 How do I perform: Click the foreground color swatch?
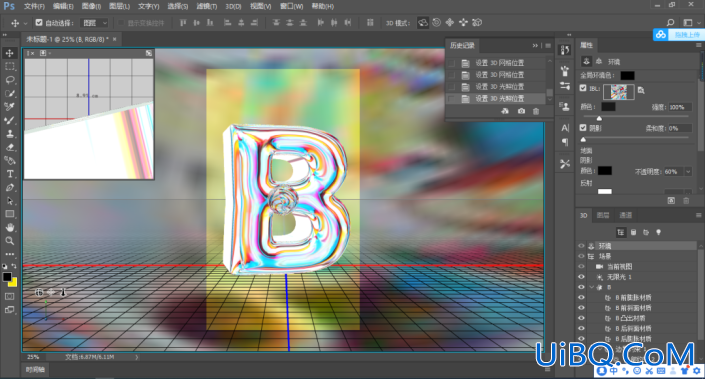pyautogui.click(x=7, y=277)
